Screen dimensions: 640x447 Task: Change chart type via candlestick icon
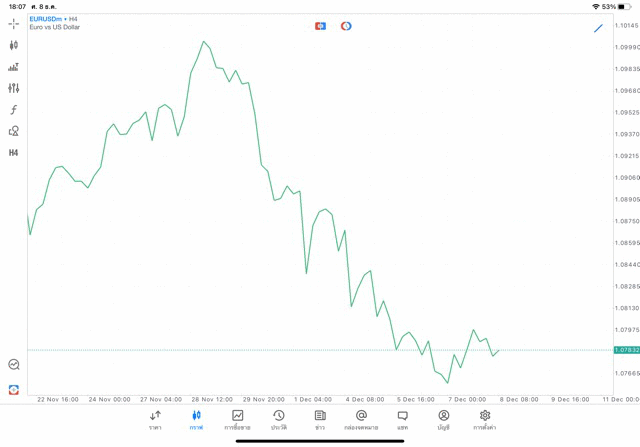coord(14,45)
